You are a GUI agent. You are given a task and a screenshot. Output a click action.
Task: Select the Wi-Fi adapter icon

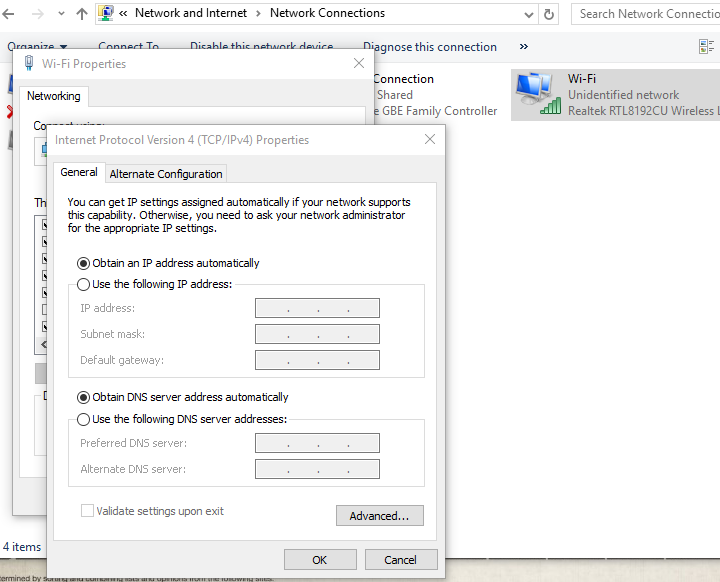(x=538, y=94)
